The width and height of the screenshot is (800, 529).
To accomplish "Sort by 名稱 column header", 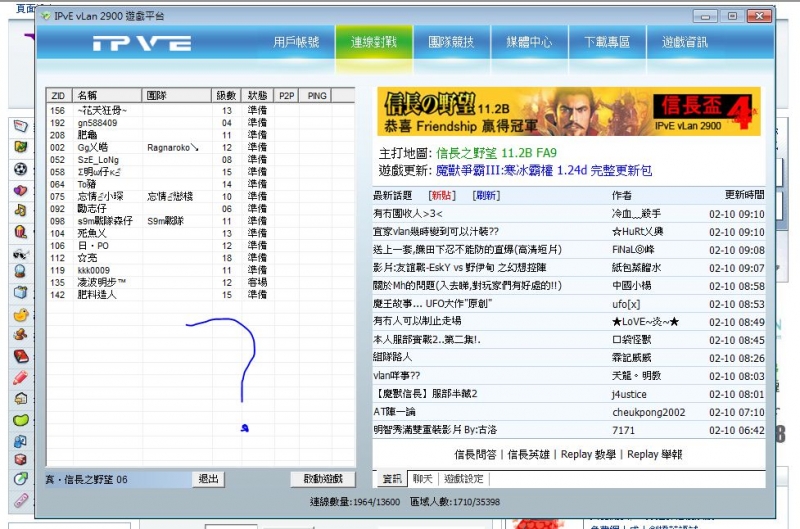I will tap(107, 95).
